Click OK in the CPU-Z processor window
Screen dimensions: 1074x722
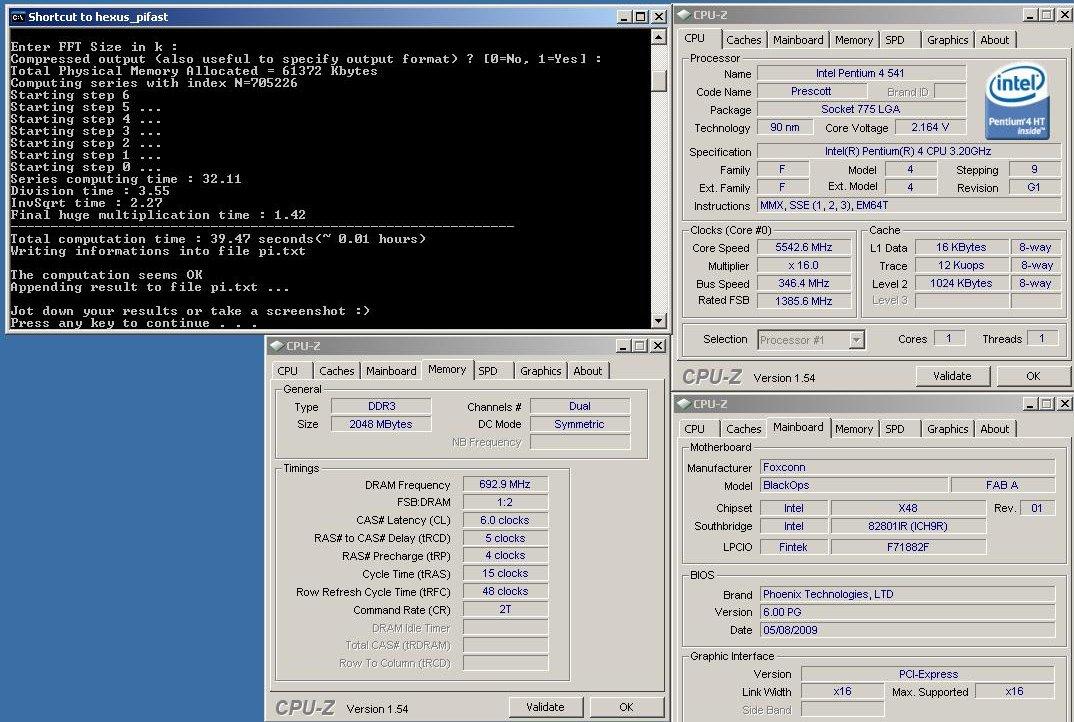point(1033,376)
